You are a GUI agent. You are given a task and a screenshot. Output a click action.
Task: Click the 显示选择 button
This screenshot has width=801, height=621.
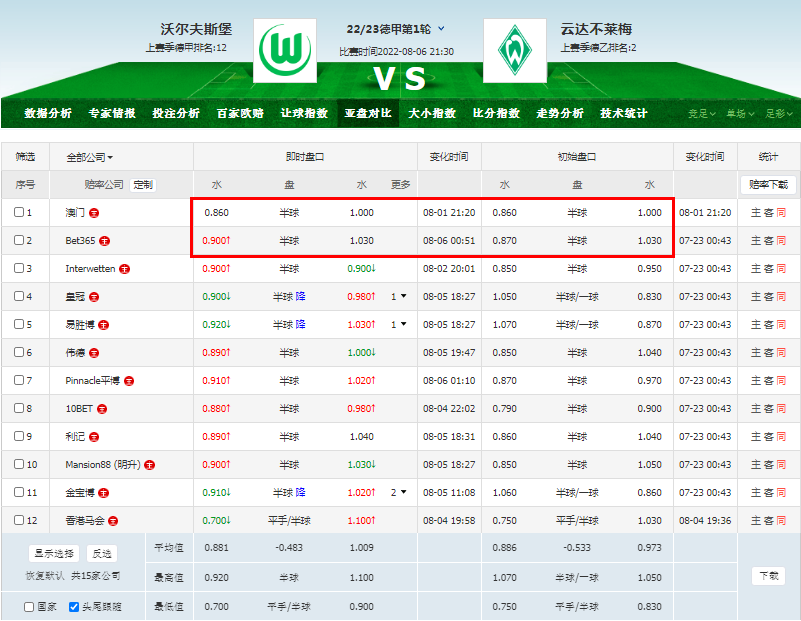pos(54,554)
